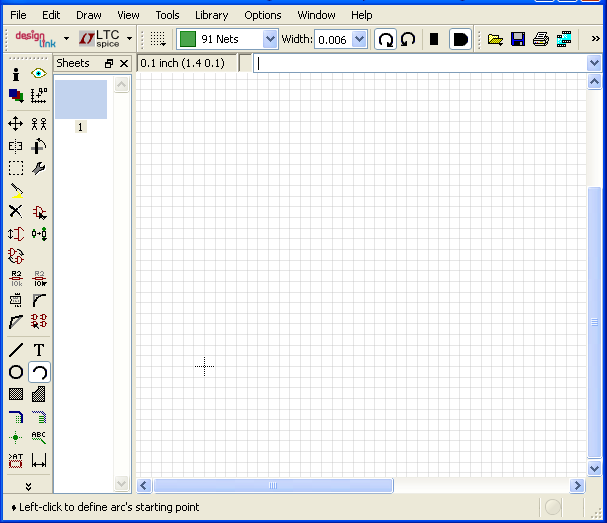This screenshot has height=523, width=607.
Task: Select the Smash tool
Action: [16, 300]
